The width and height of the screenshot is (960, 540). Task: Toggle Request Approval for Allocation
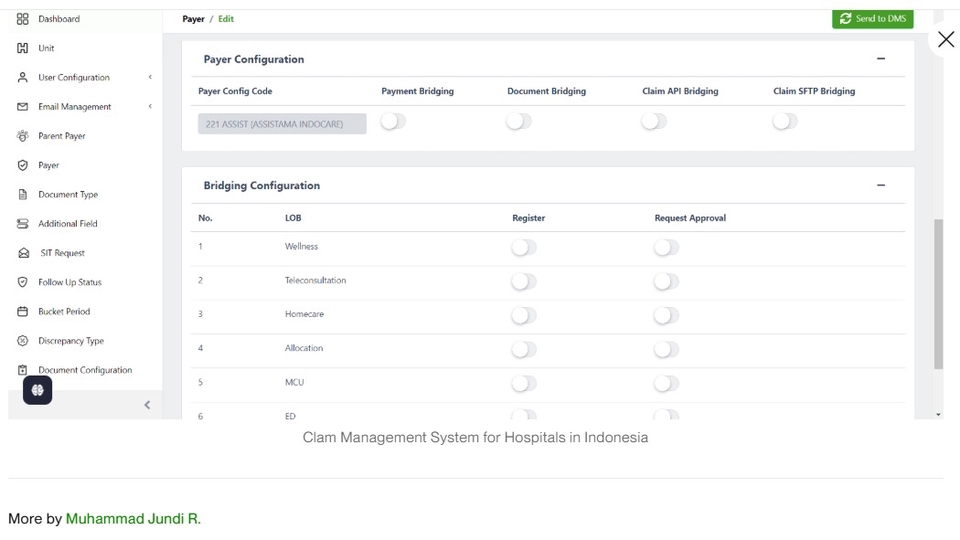pos(666,350)
